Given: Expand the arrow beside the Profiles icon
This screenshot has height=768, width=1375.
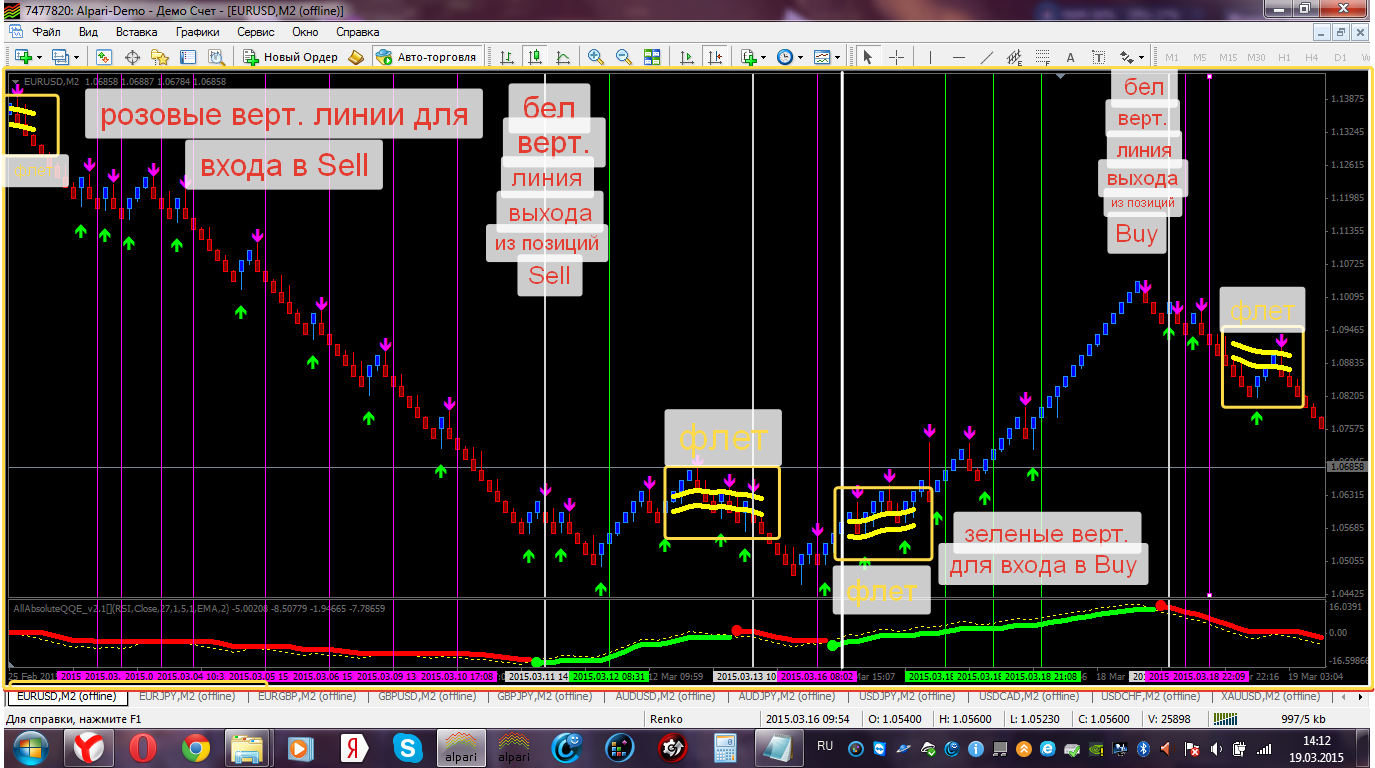Looking at the screenshot, I should pyautogui.click(x=75, y=57).
